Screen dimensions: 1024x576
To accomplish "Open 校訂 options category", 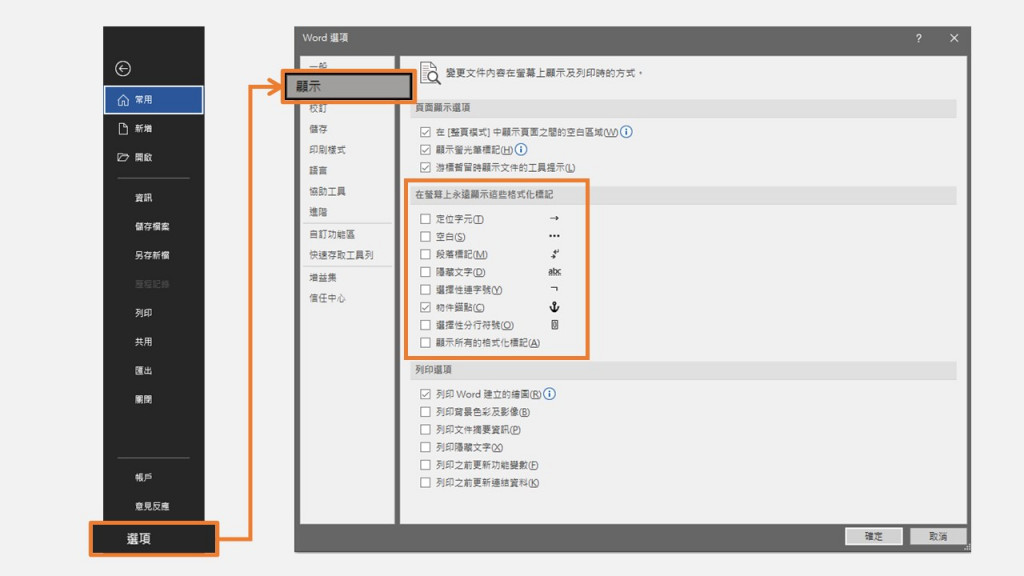I will pyautogui.click(x=317, y=108).
